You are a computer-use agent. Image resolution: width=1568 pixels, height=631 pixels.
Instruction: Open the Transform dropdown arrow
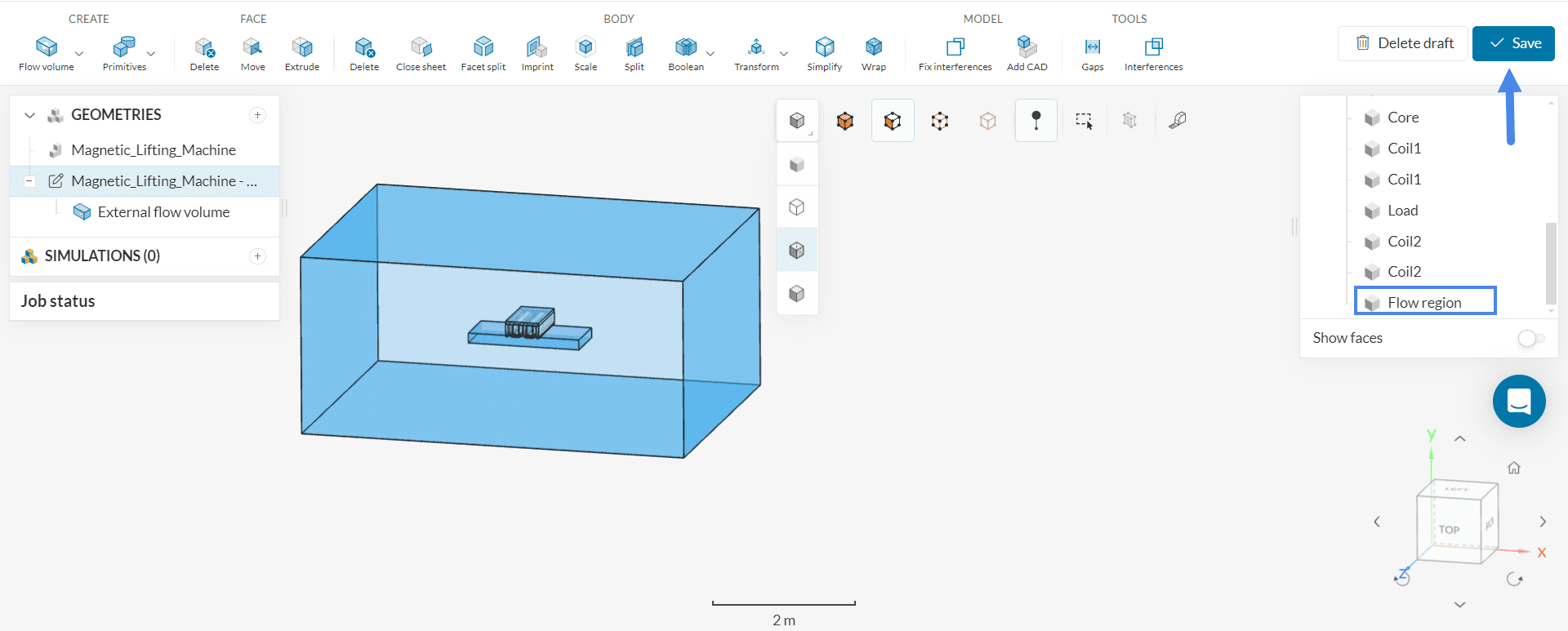(x=784, y=54)
